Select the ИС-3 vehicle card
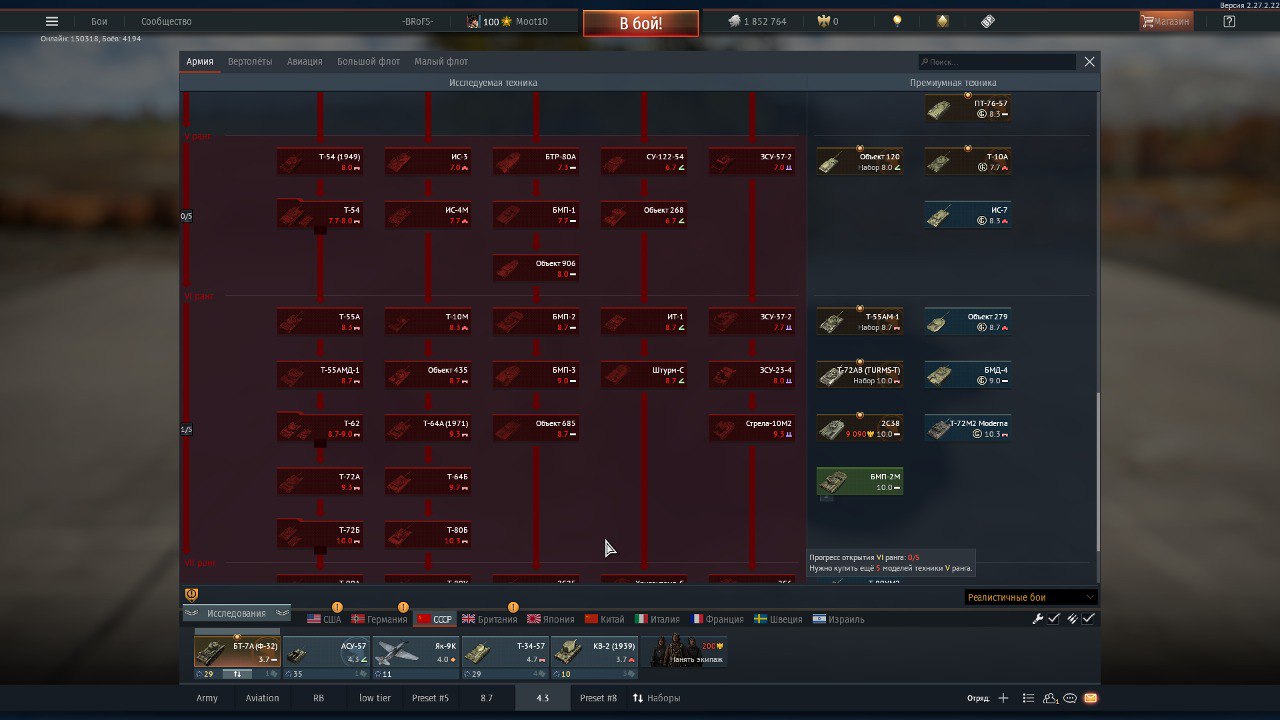The height and width of the screenshot is (720, 1280). [x=428, y=161]
